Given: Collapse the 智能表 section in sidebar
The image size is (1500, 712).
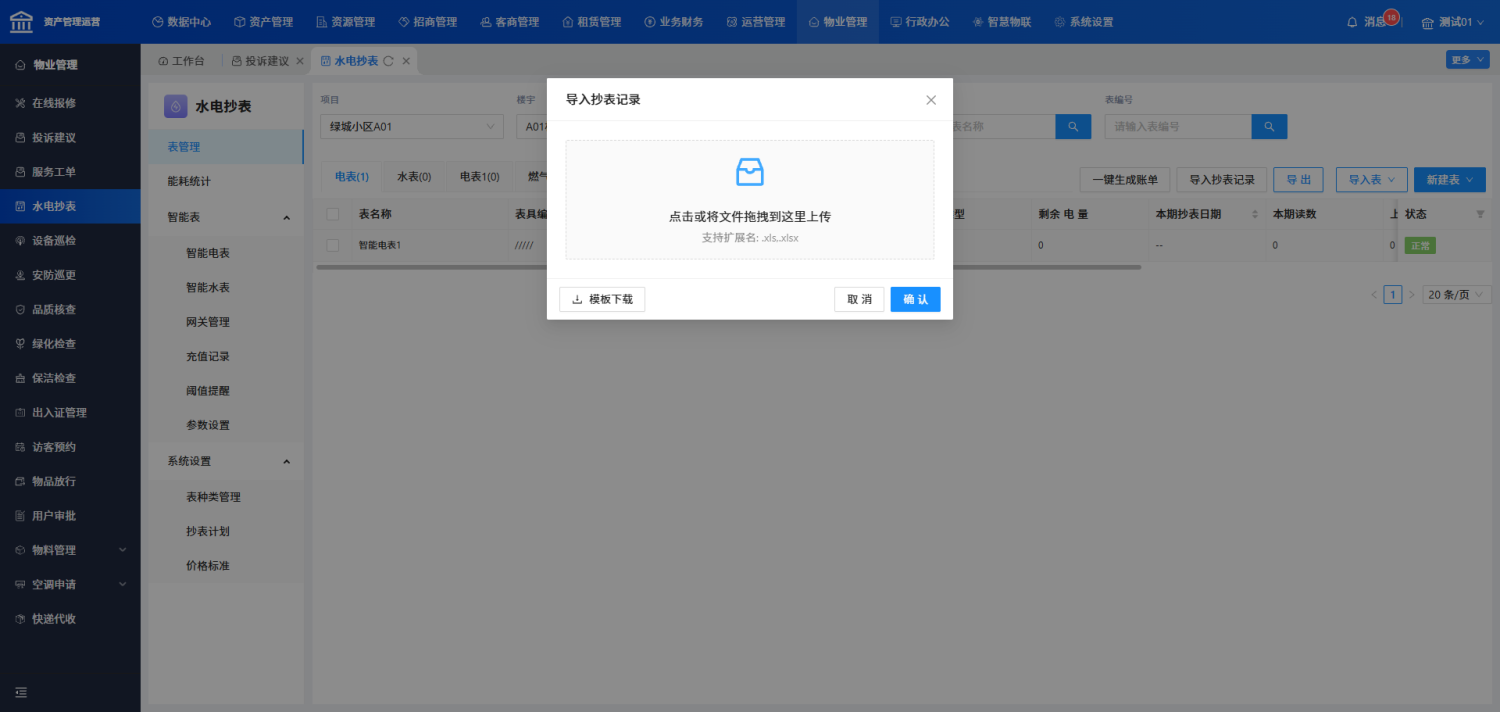Looking at the screenshot, I should click(287, 218).
